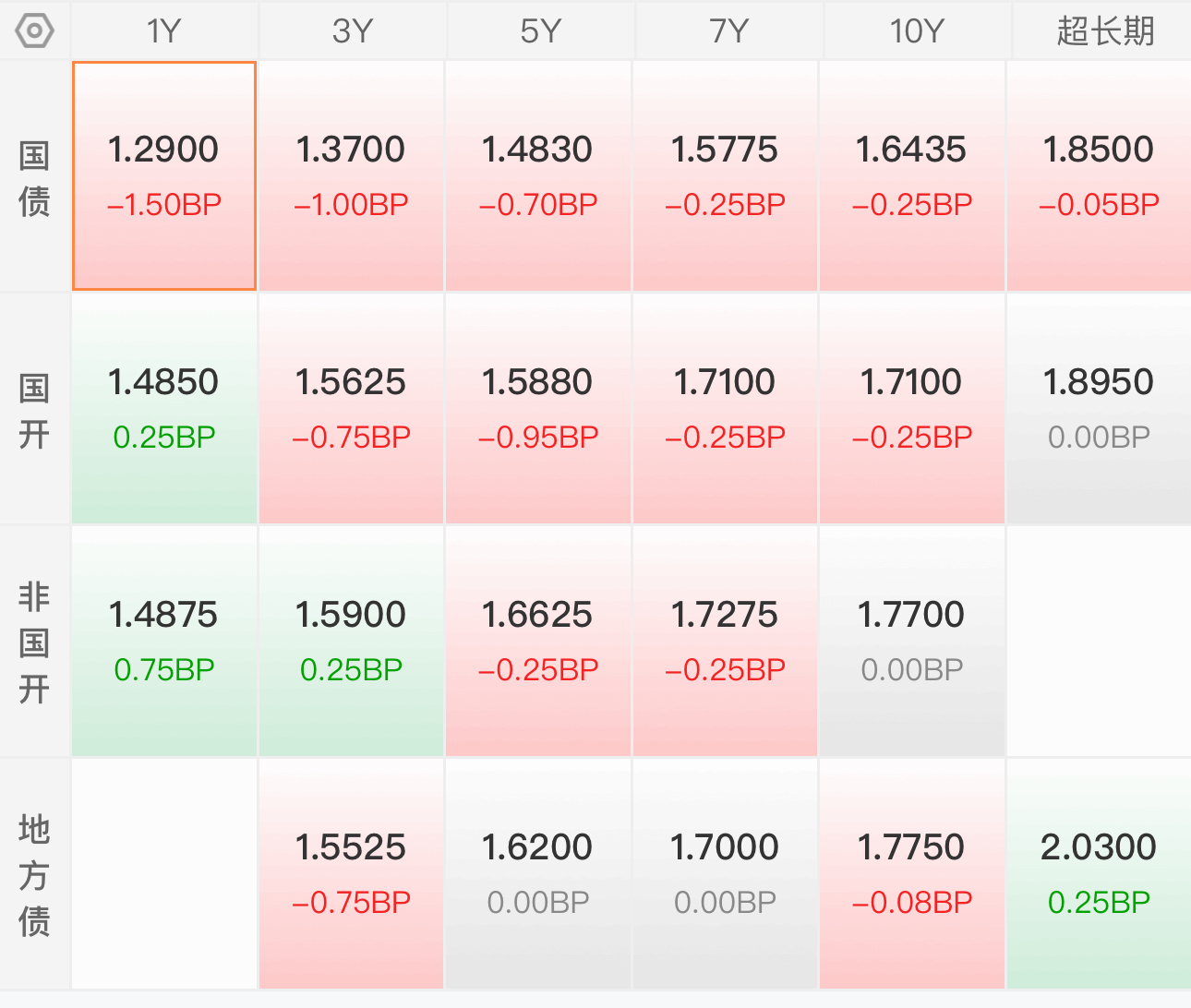
Task: Open the 1.3700 yield cell
Action: tap(352, 176)
